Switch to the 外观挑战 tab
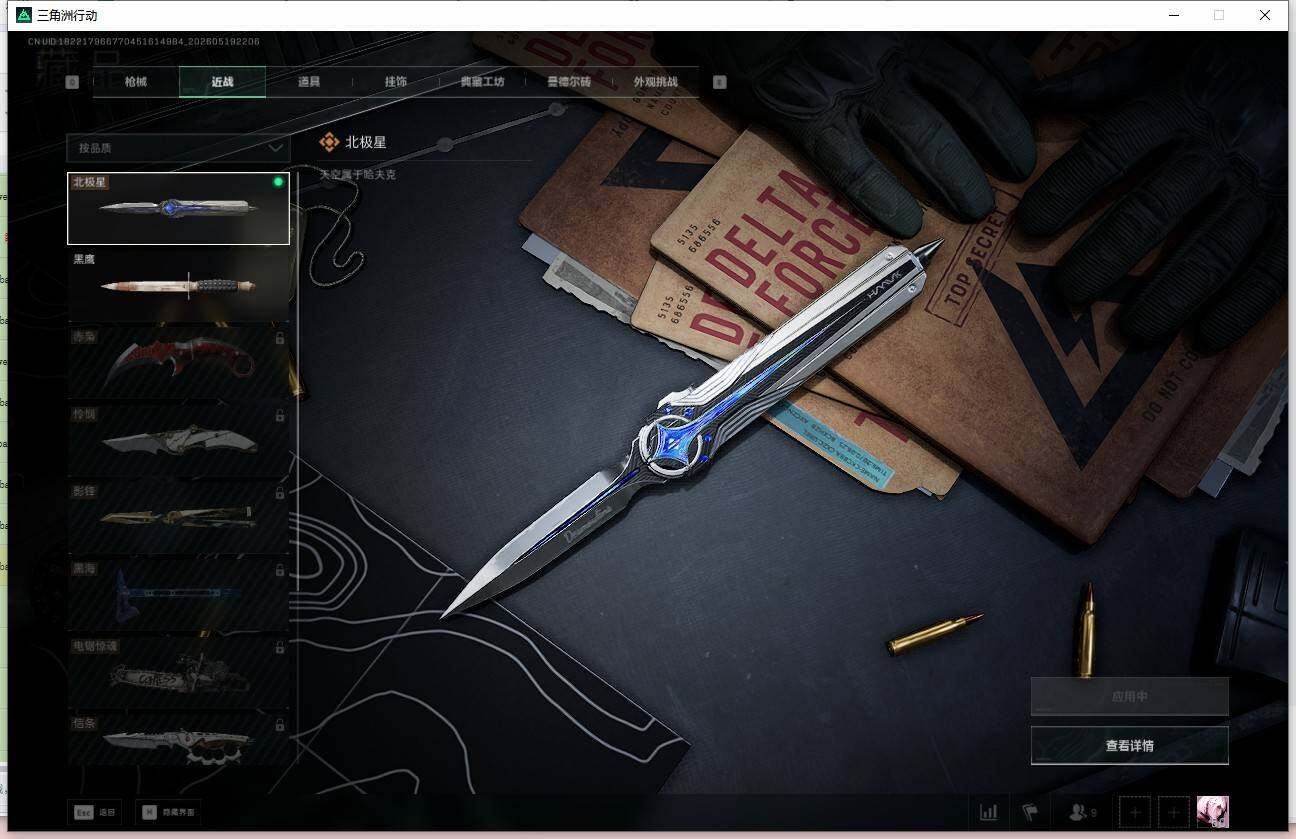The height and width of the screenshot is (839, 1296). click(x=656, y=82)
